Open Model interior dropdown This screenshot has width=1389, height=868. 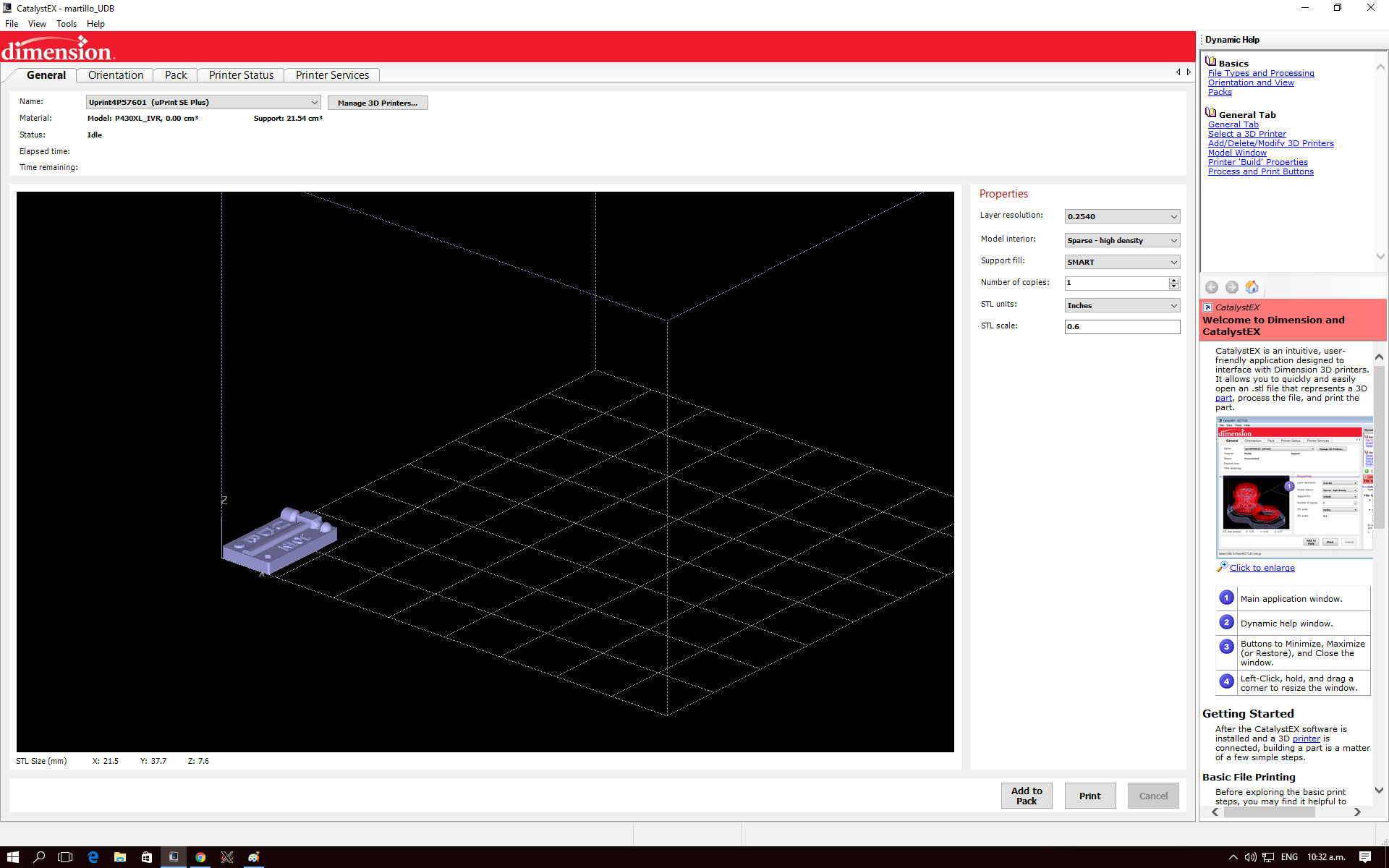tap(1122, 240)
